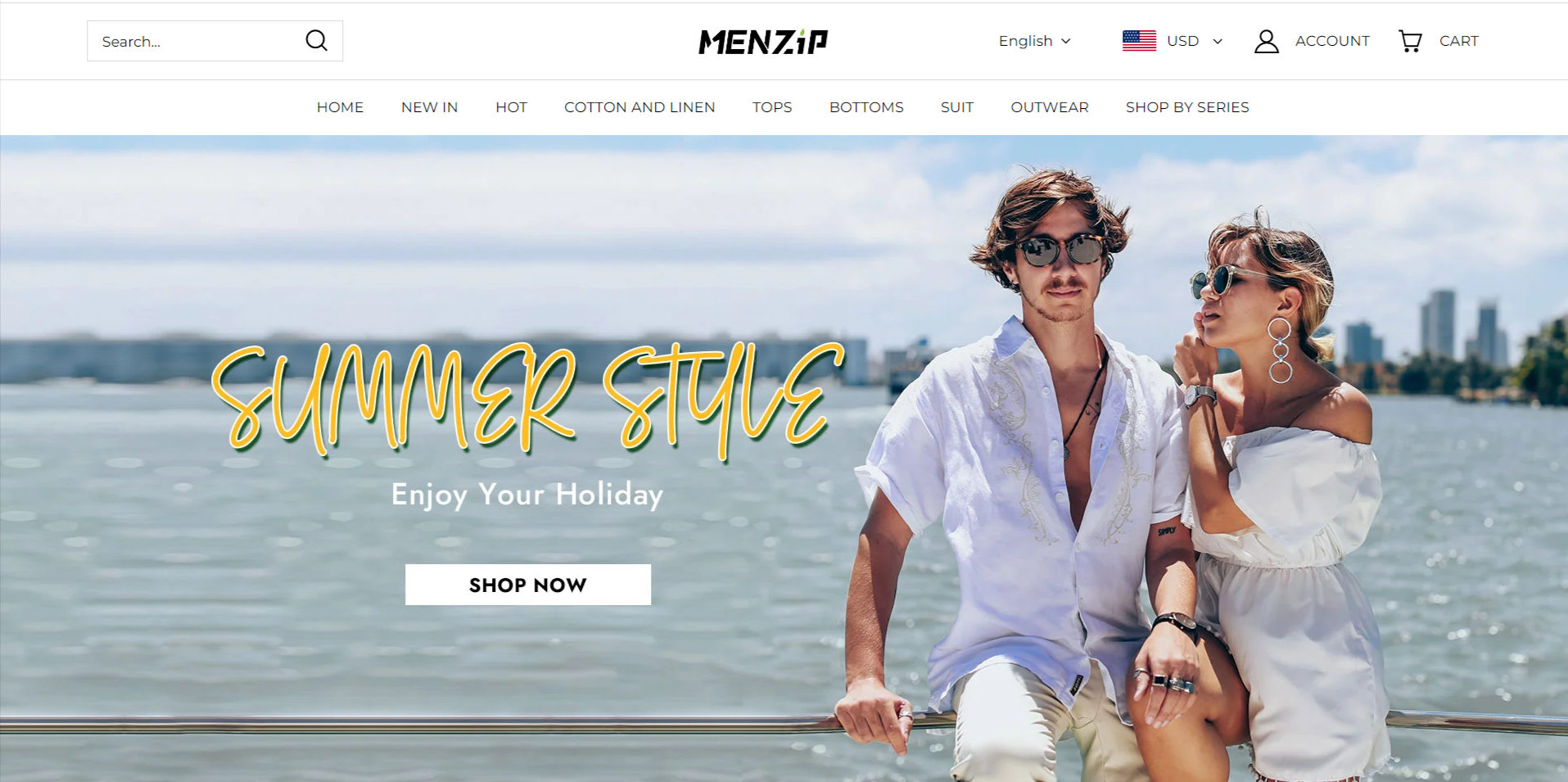1568x782 pixels.
Task: Click the US flag currency icon
Action: pos(1139,41)
